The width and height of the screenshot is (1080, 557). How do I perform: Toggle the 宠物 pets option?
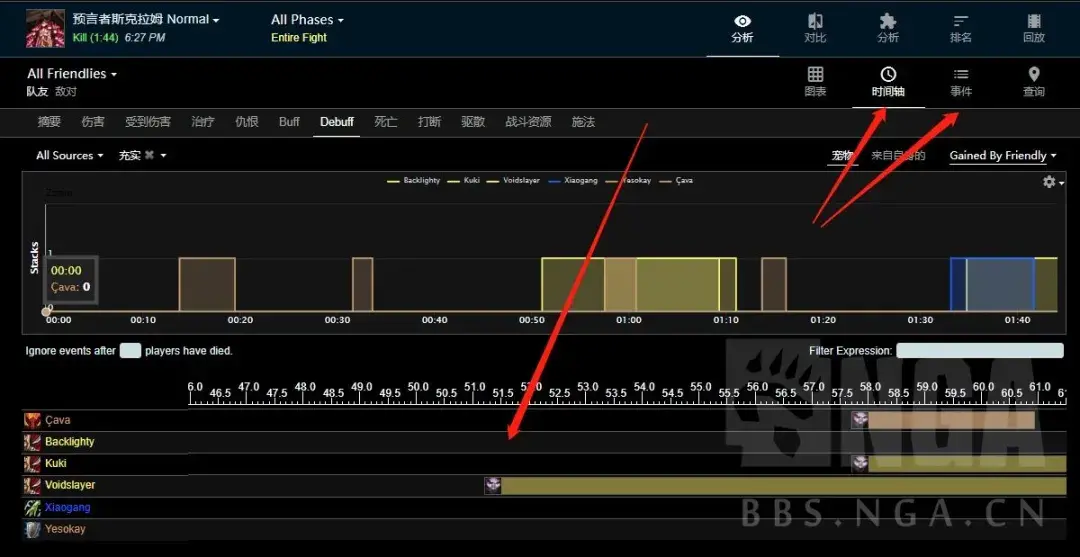pos(843,156)
